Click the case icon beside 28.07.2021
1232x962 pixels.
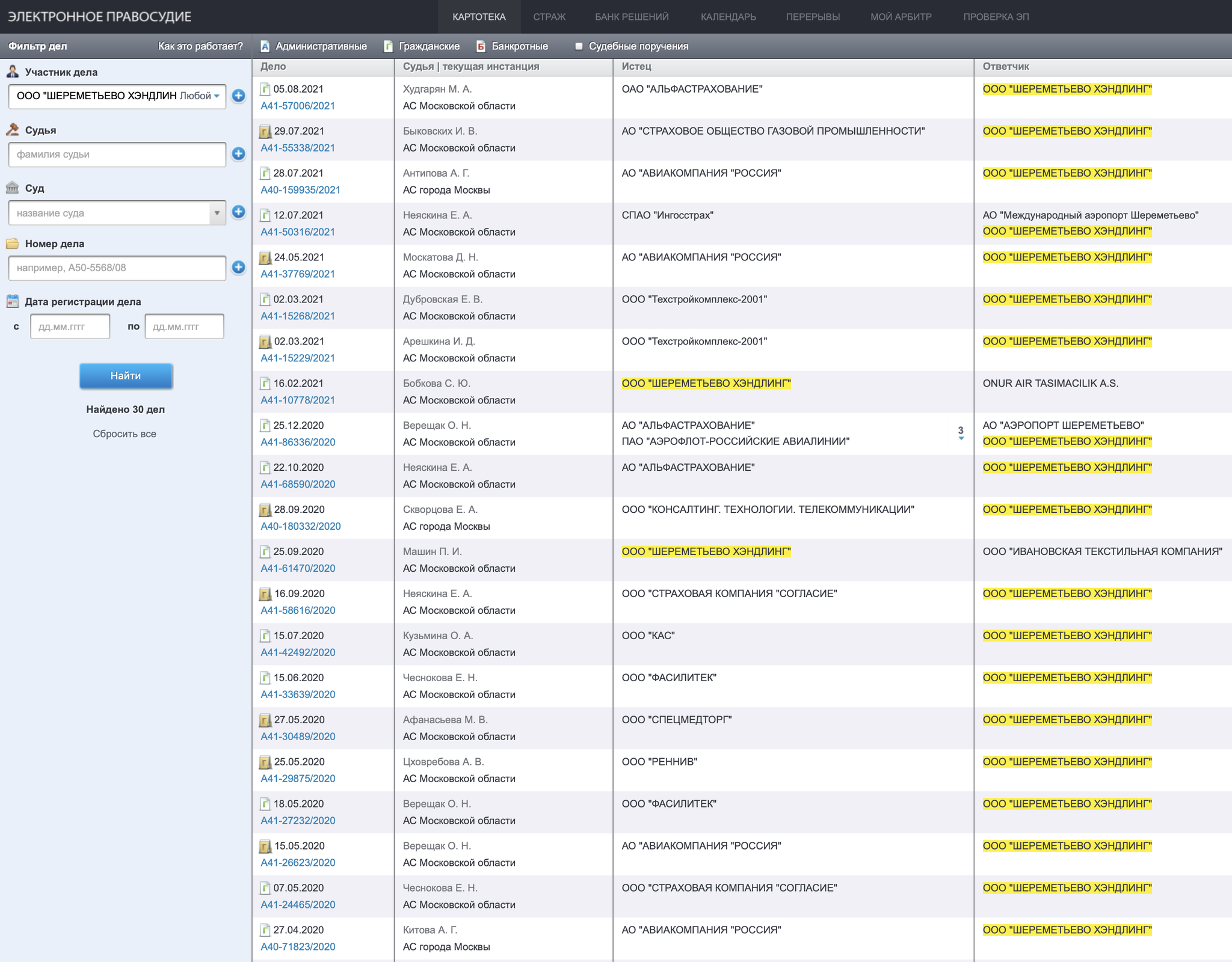click(265, 174)
